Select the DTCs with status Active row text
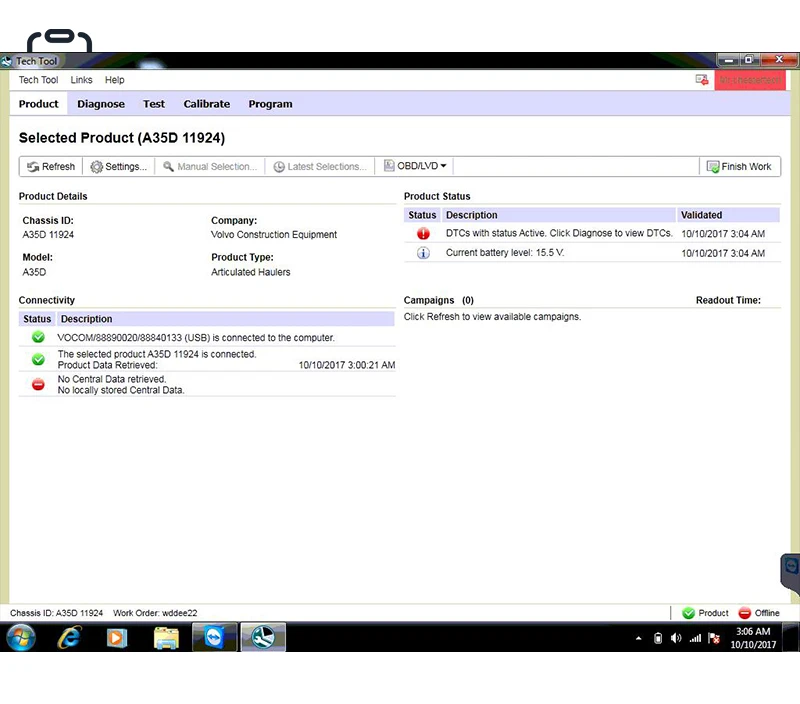The image size is (800, 704). click(x=559, y=233)
